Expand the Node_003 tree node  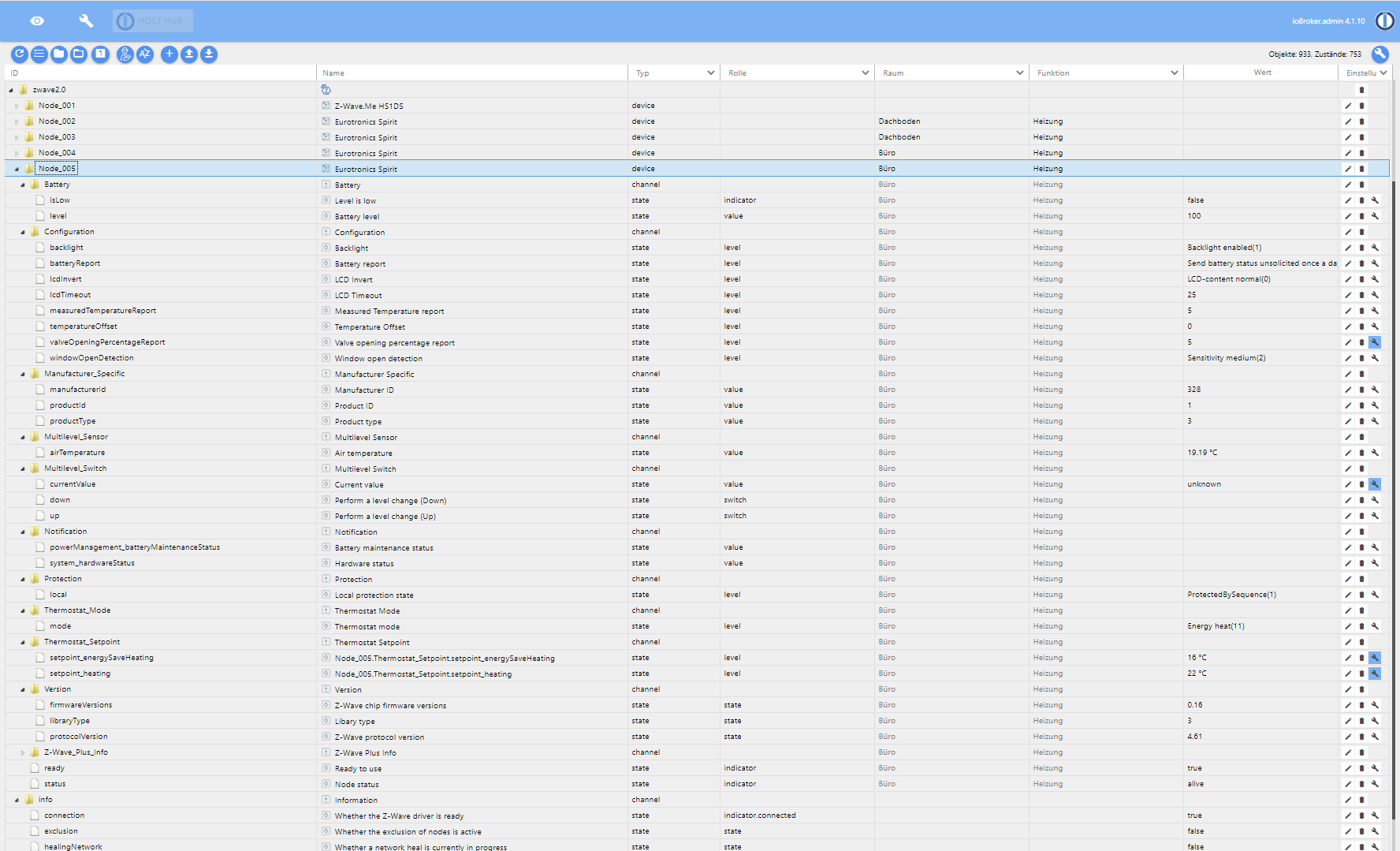tap(17, 137)
